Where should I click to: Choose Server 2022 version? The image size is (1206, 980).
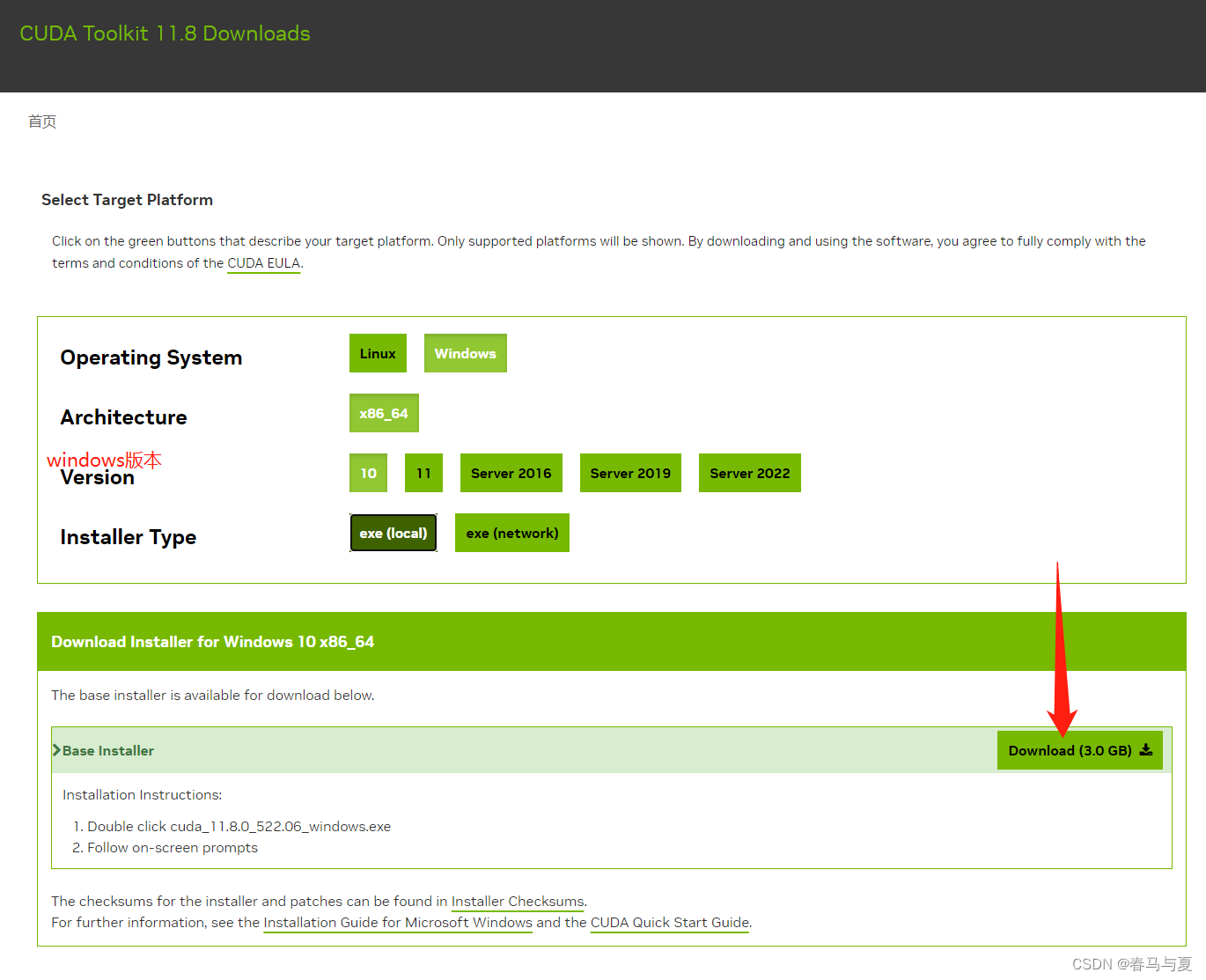pos(750,473)
